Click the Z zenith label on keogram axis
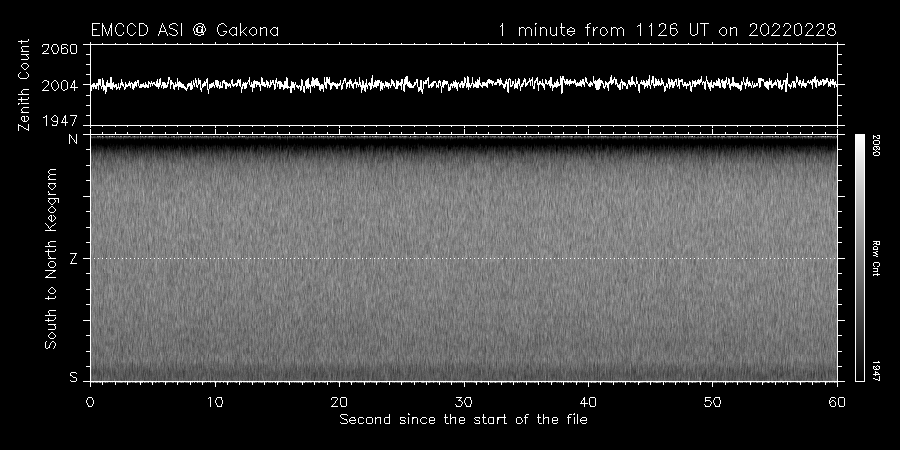This screenshot has height=450, width=900. click(73, 259)
